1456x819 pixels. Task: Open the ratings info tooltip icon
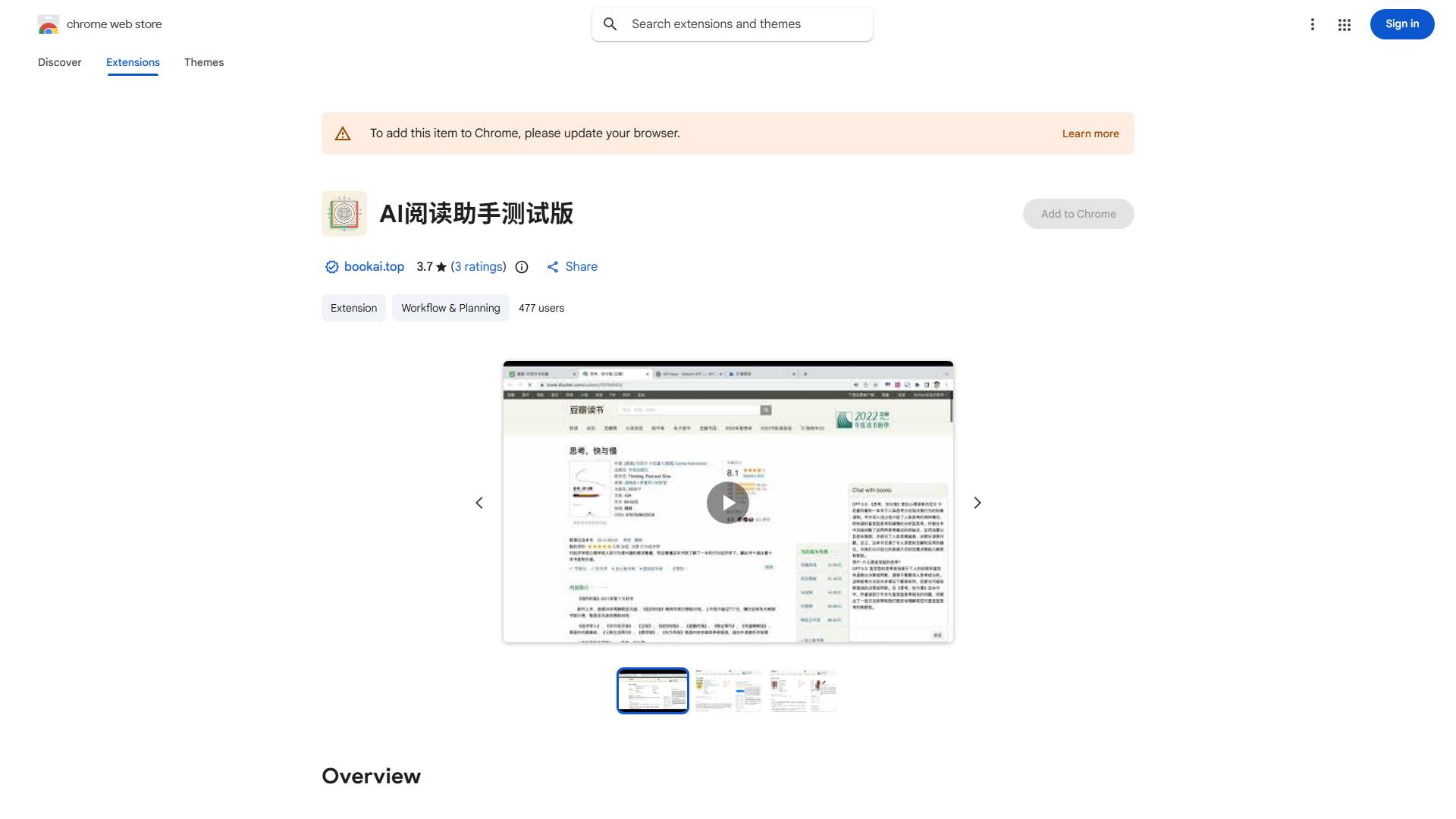pyautogui.click(x=521, y=267)
